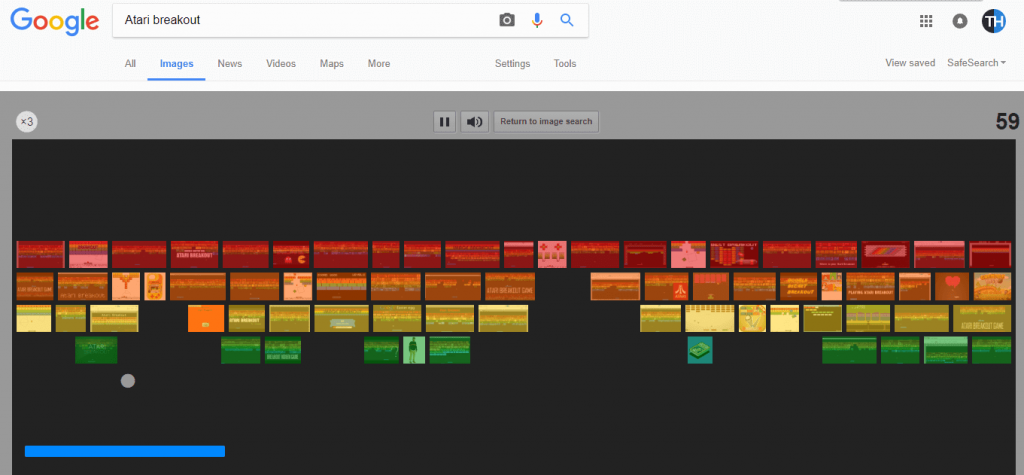Click orange ATARI BREAKOUT GAME brick
The image size is (1024, 475).
click(510, 286)
